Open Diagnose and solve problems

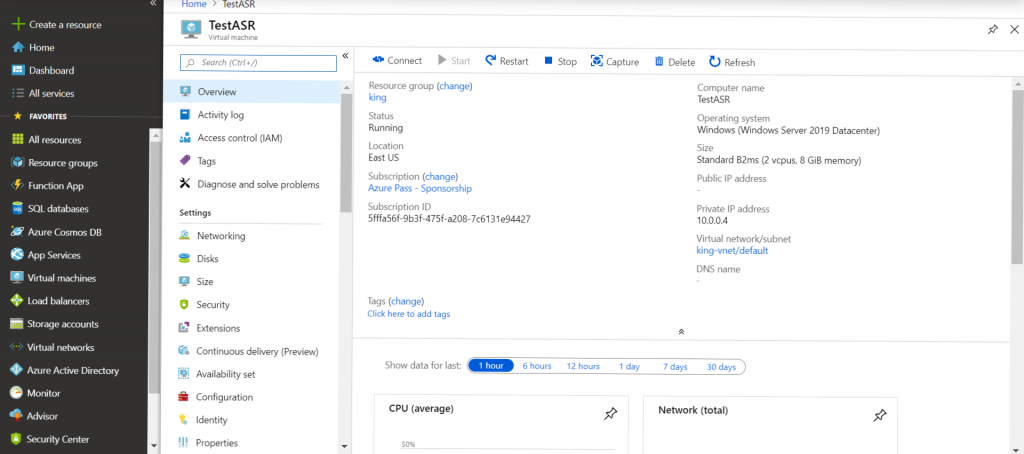point(251,184)
